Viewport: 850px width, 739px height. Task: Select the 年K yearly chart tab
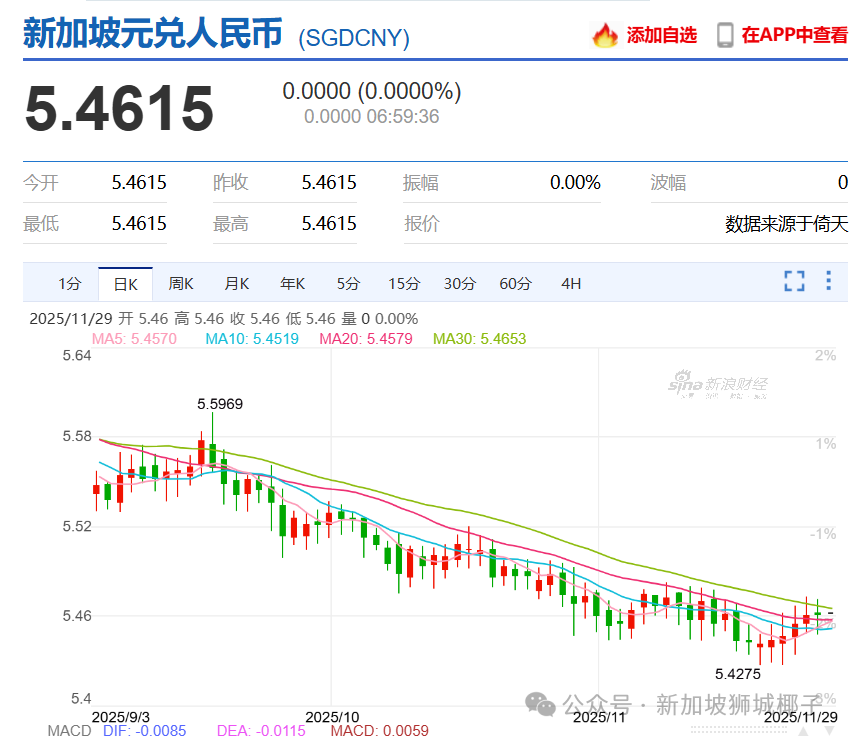(292, 284)
